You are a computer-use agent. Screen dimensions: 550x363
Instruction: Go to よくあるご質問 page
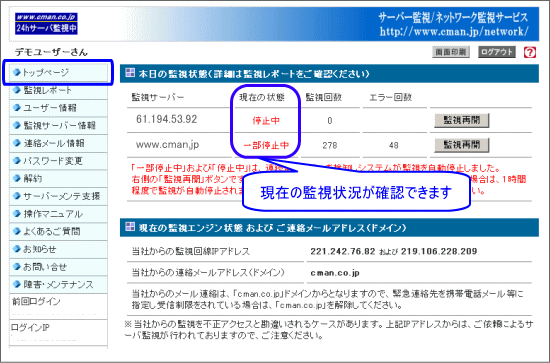(58, 231)
